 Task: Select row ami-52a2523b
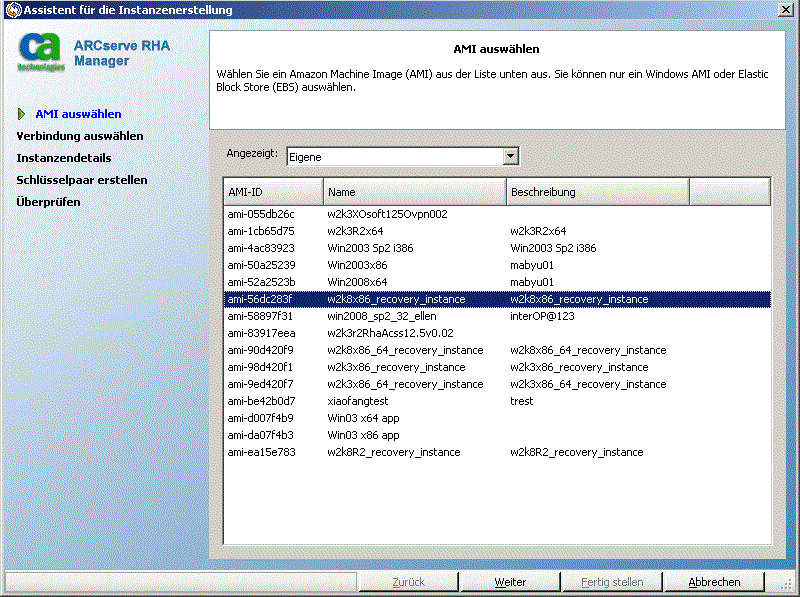(x=497, y=282)
